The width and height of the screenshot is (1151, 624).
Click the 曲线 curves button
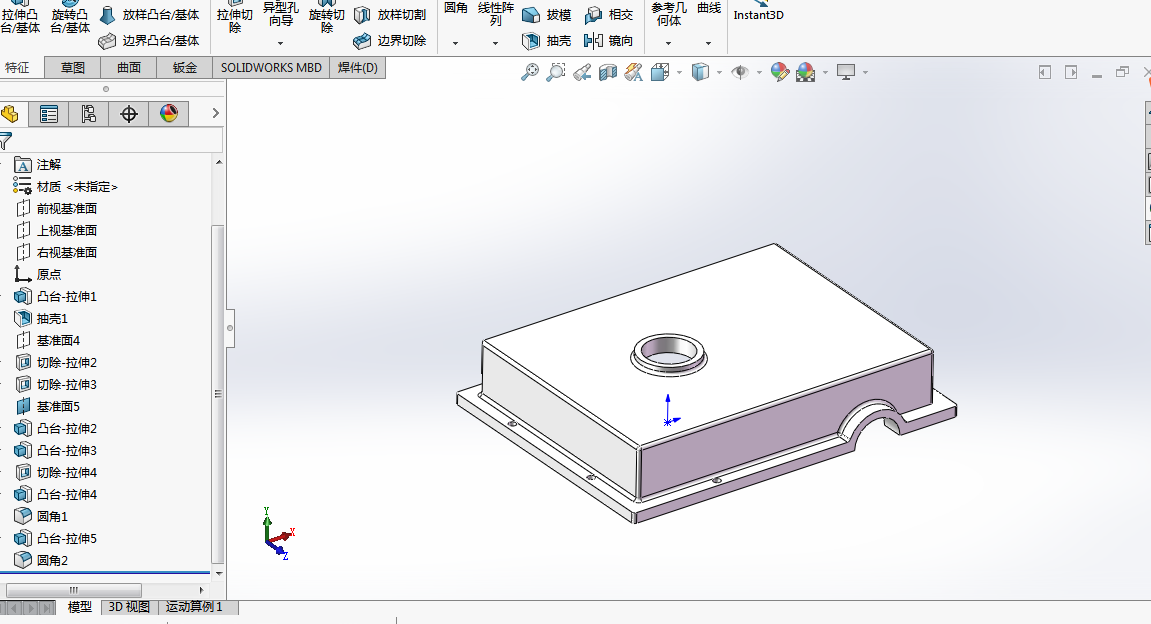coord(708,9)
